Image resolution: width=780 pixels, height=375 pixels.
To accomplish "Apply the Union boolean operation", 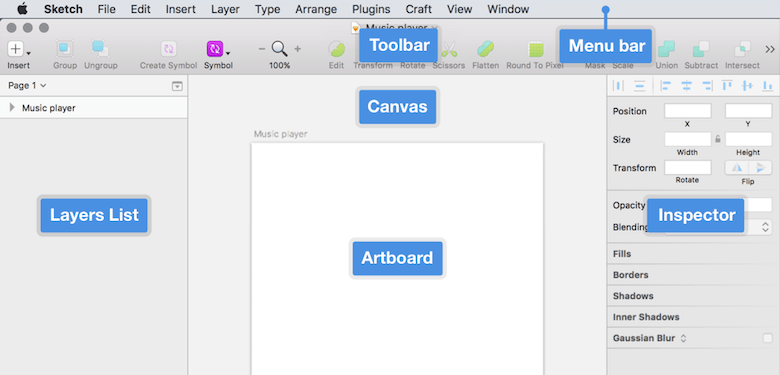I will pyautogui.click(x=667, y=49).
